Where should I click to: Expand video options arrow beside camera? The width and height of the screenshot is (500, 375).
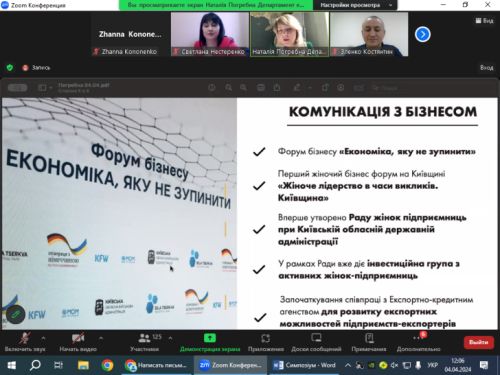click(101, 338)
